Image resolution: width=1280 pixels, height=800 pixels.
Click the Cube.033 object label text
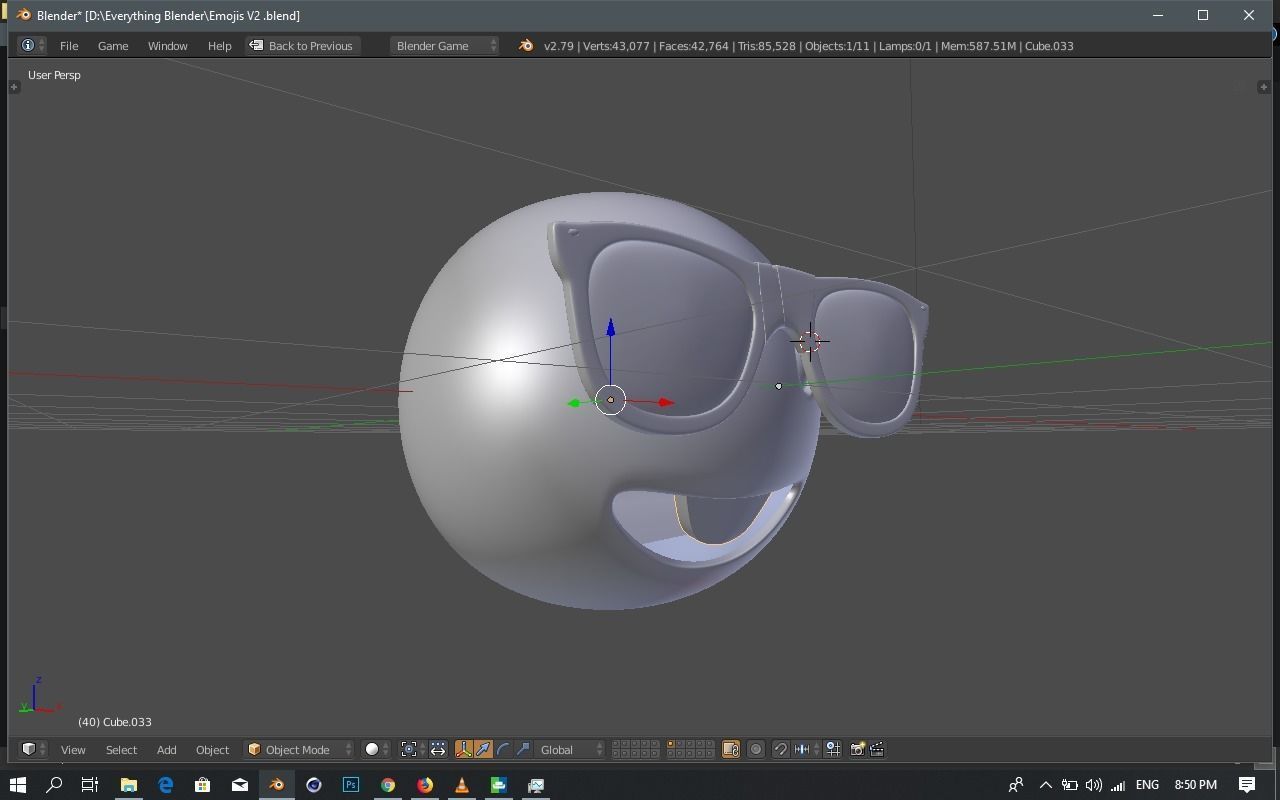[115, 722]
